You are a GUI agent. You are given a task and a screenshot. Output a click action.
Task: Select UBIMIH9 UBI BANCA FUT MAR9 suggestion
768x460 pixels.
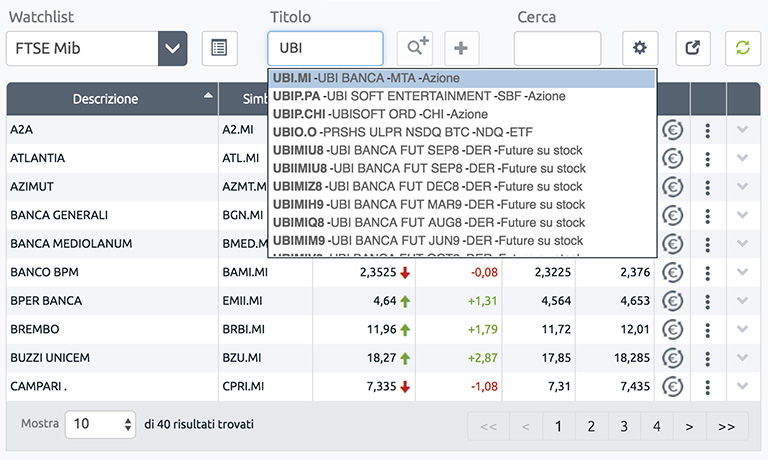(x=461, y=205)
